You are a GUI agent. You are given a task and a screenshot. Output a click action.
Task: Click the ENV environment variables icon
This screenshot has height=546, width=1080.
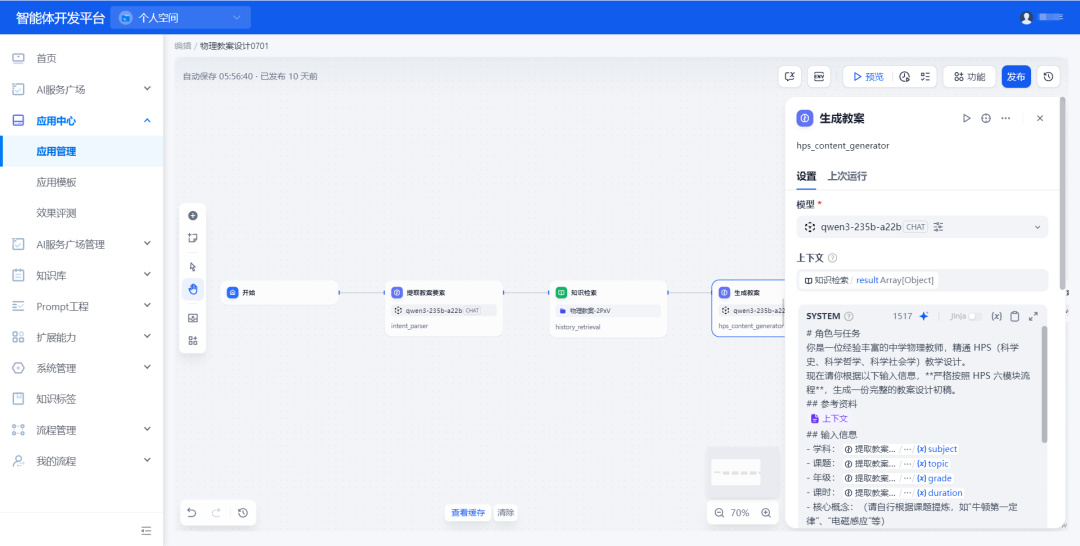click(819, 76)
